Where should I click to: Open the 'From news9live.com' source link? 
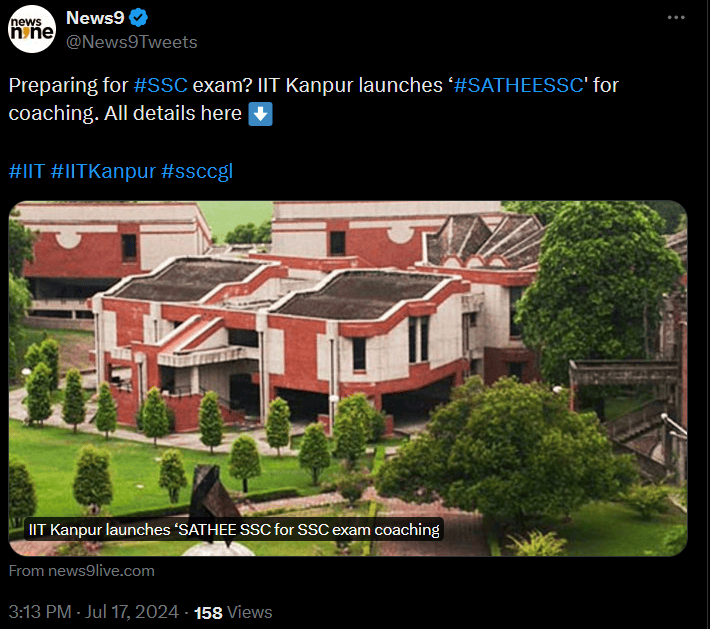(x=82, y=571)
